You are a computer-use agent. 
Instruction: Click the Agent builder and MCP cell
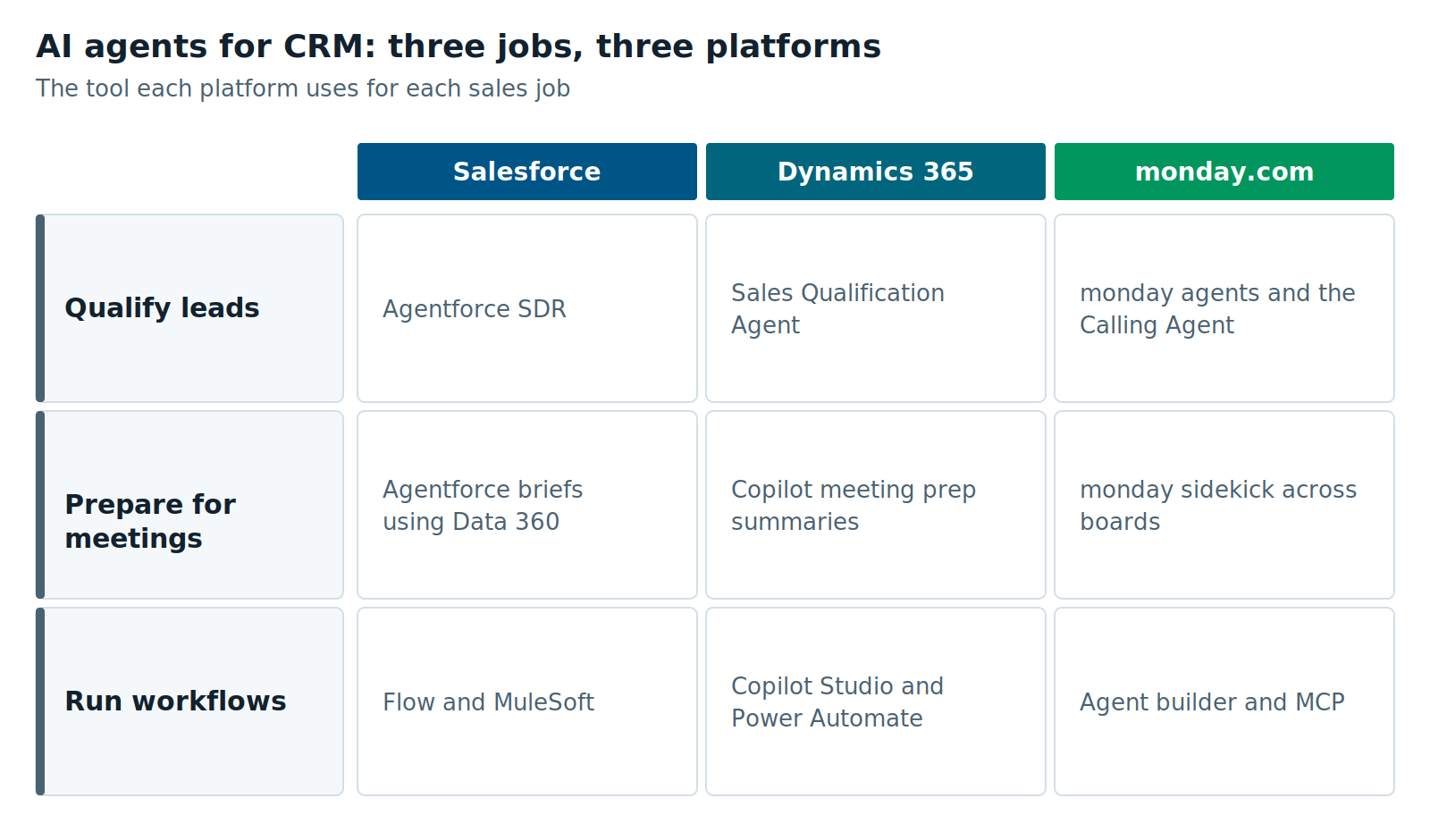[1224, 701]
